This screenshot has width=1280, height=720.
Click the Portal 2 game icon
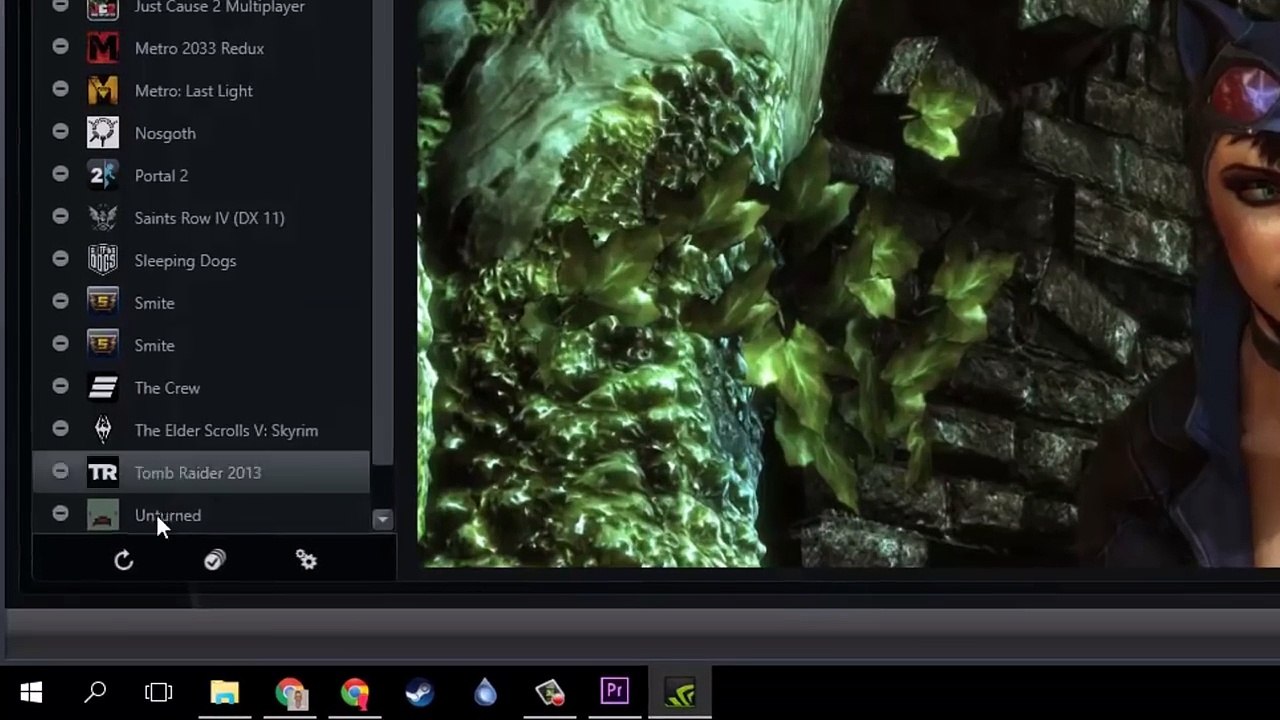[103, 176]
